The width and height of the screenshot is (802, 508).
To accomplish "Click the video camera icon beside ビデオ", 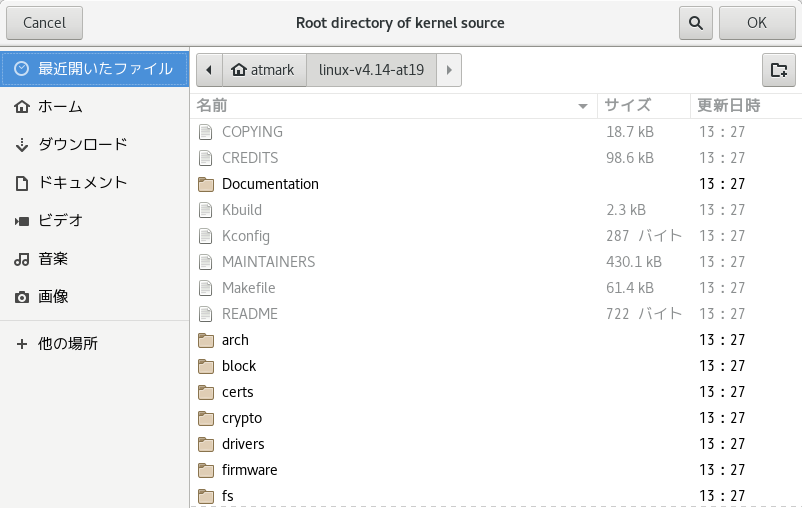I will coord(21,221).
